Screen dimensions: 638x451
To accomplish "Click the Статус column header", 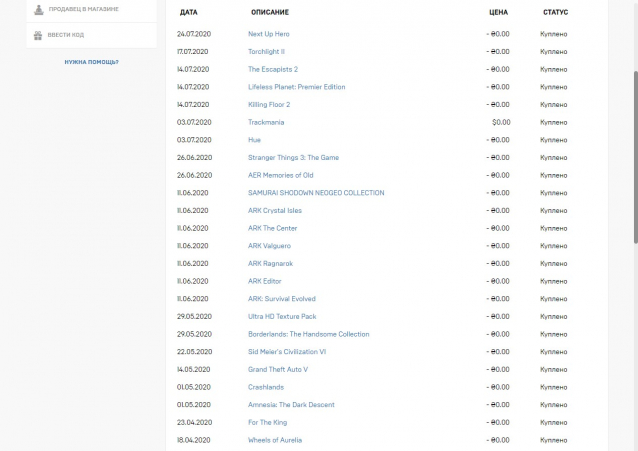I will pyautogui.click(x=555, y=12).
